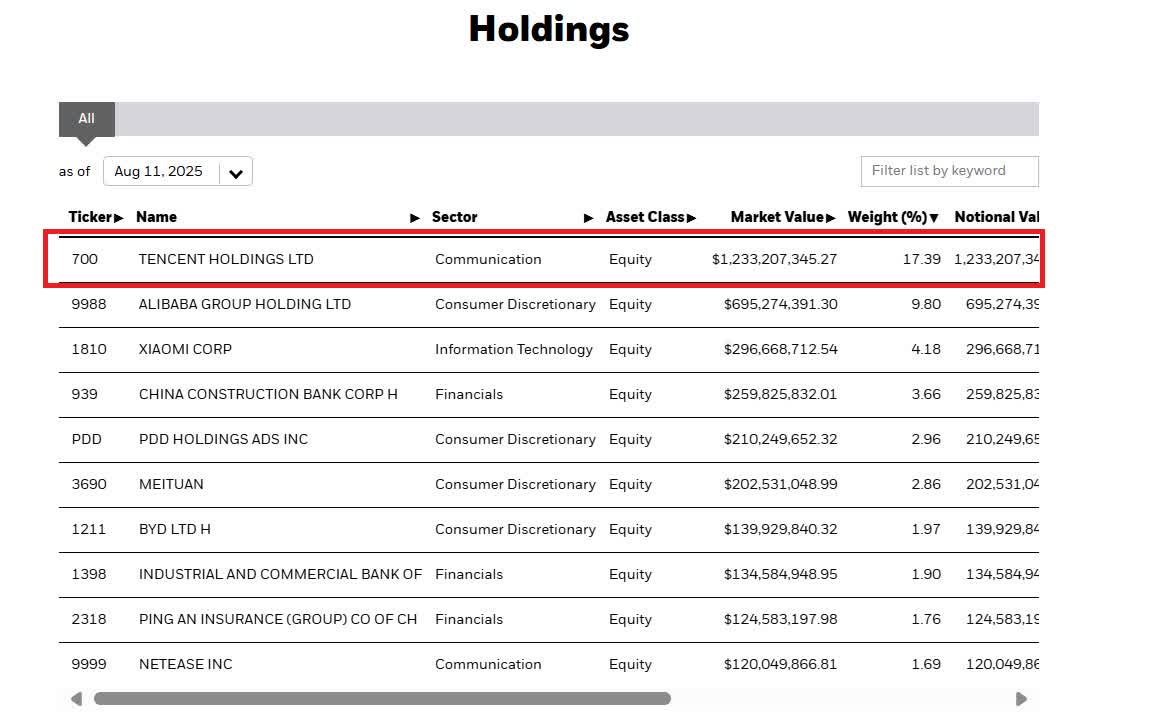Click the Notional Value column header
Screen dimensions: 1152x715
(996, 217)
